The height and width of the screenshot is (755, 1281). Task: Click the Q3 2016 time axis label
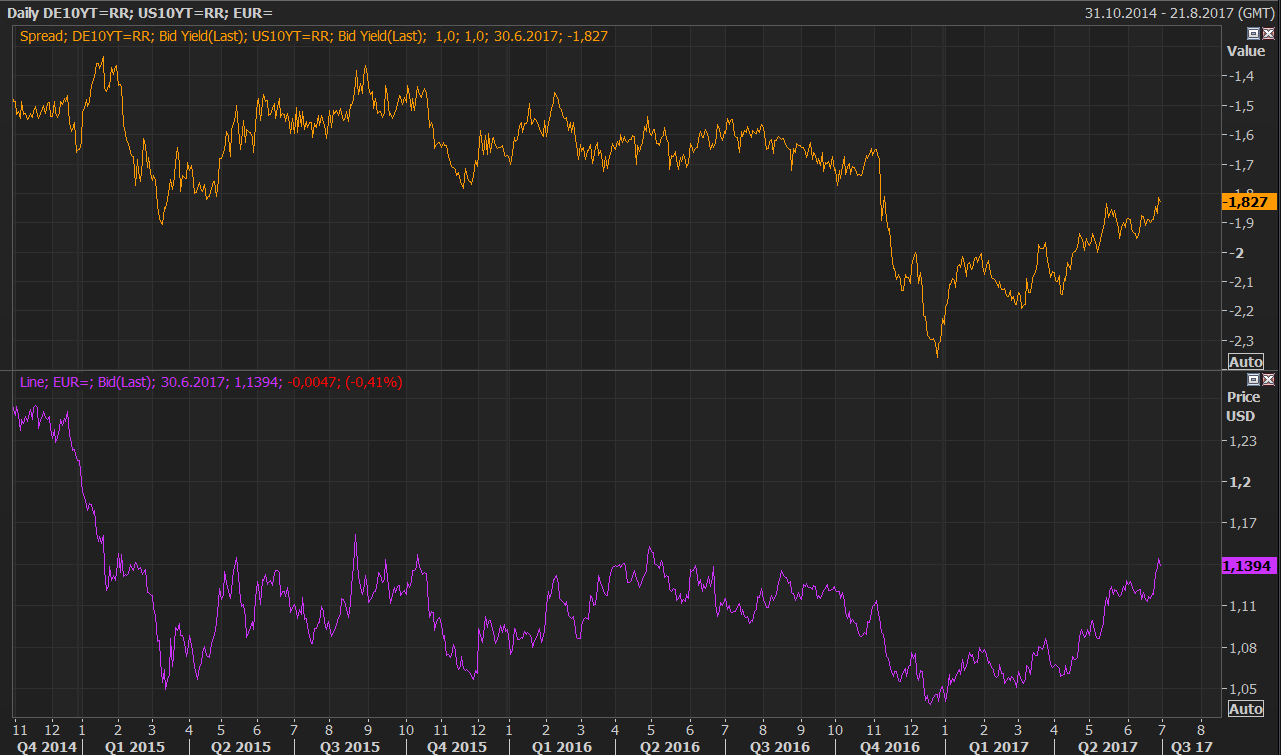coord(779,747)
